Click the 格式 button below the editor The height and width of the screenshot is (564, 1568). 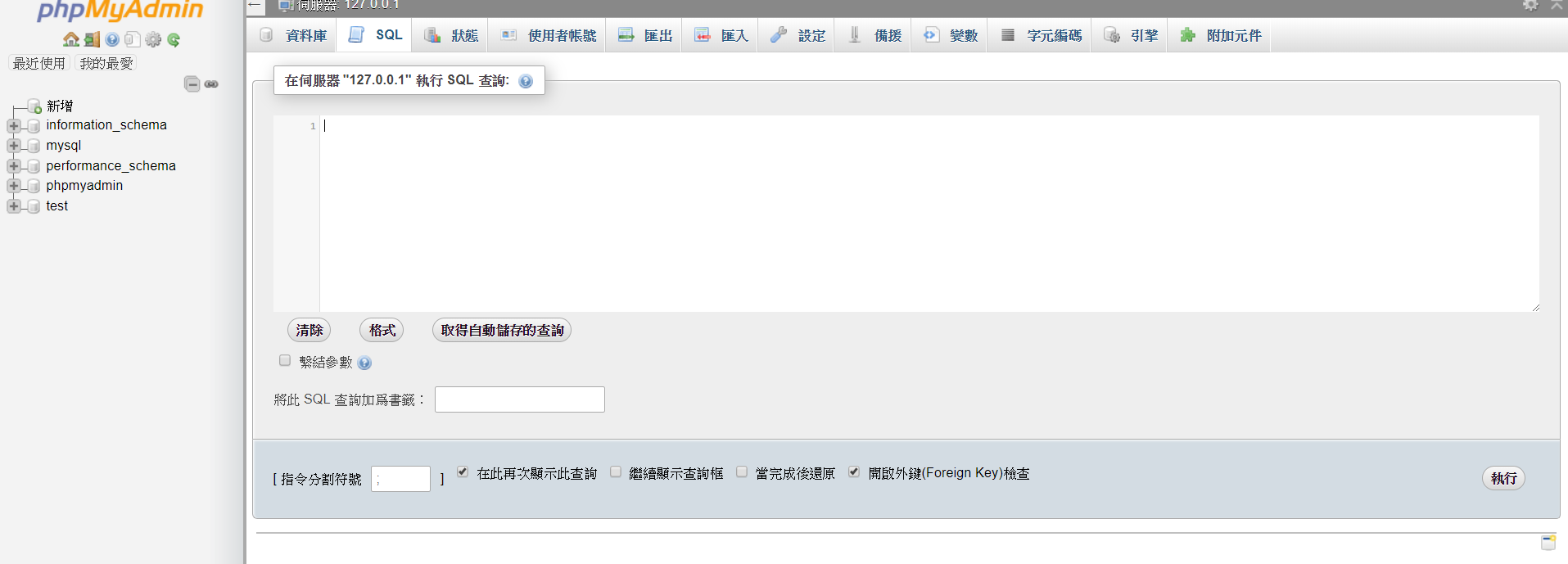(382, 330)
